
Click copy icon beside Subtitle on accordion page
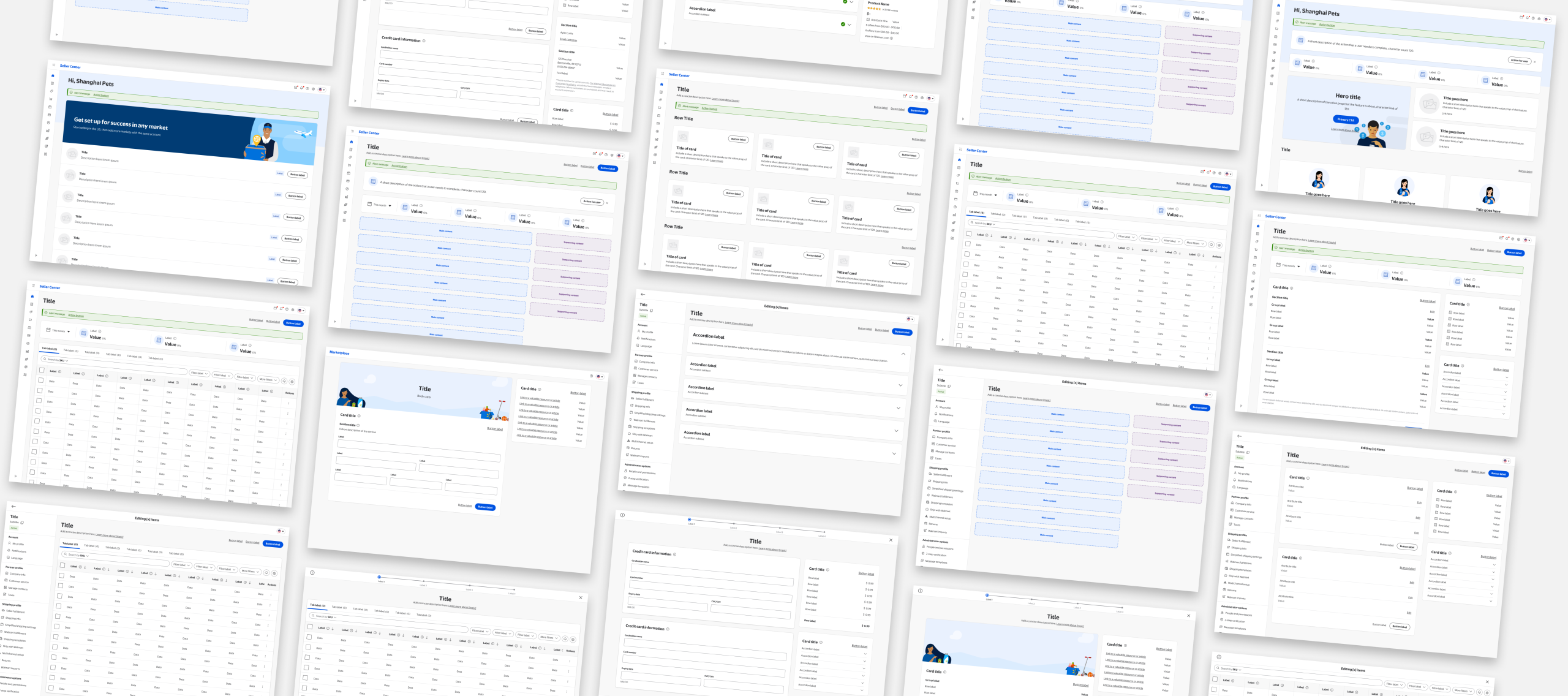651,311
